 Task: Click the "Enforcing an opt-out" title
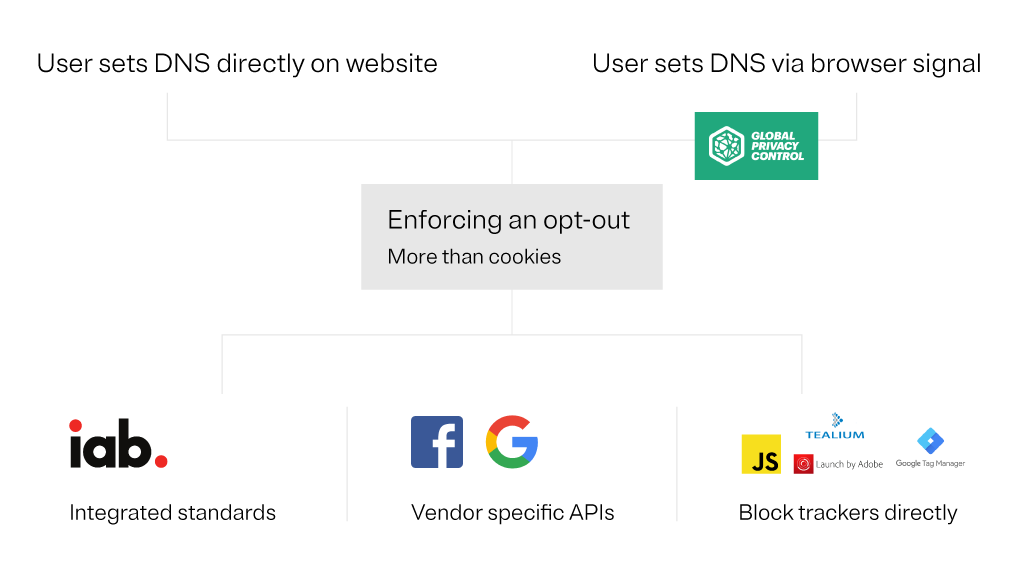coord(509,220)
